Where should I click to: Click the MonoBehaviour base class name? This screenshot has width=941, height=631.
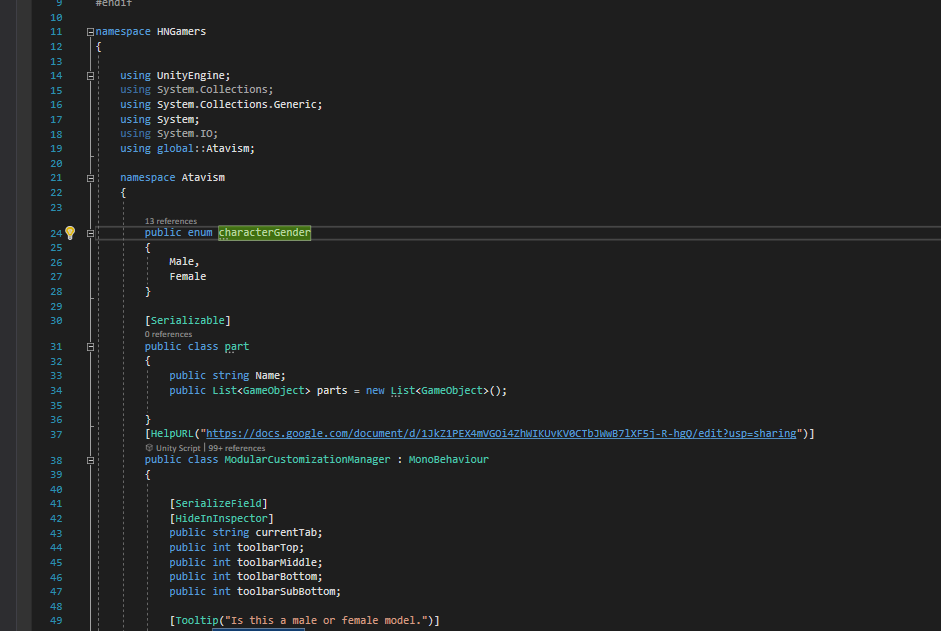tap(448, 460)
